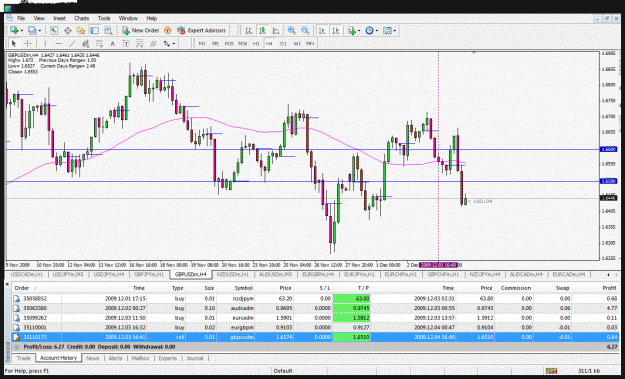This screenshot has width=625, height=379.
Task: Select the Crosshair tool
Action: pos(27,43)
